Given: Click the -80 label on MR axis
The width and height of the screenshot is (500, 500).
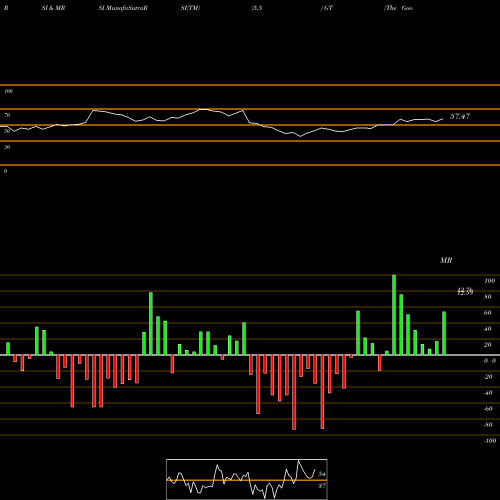Looking at the screenshot, I should click(488, 425).
